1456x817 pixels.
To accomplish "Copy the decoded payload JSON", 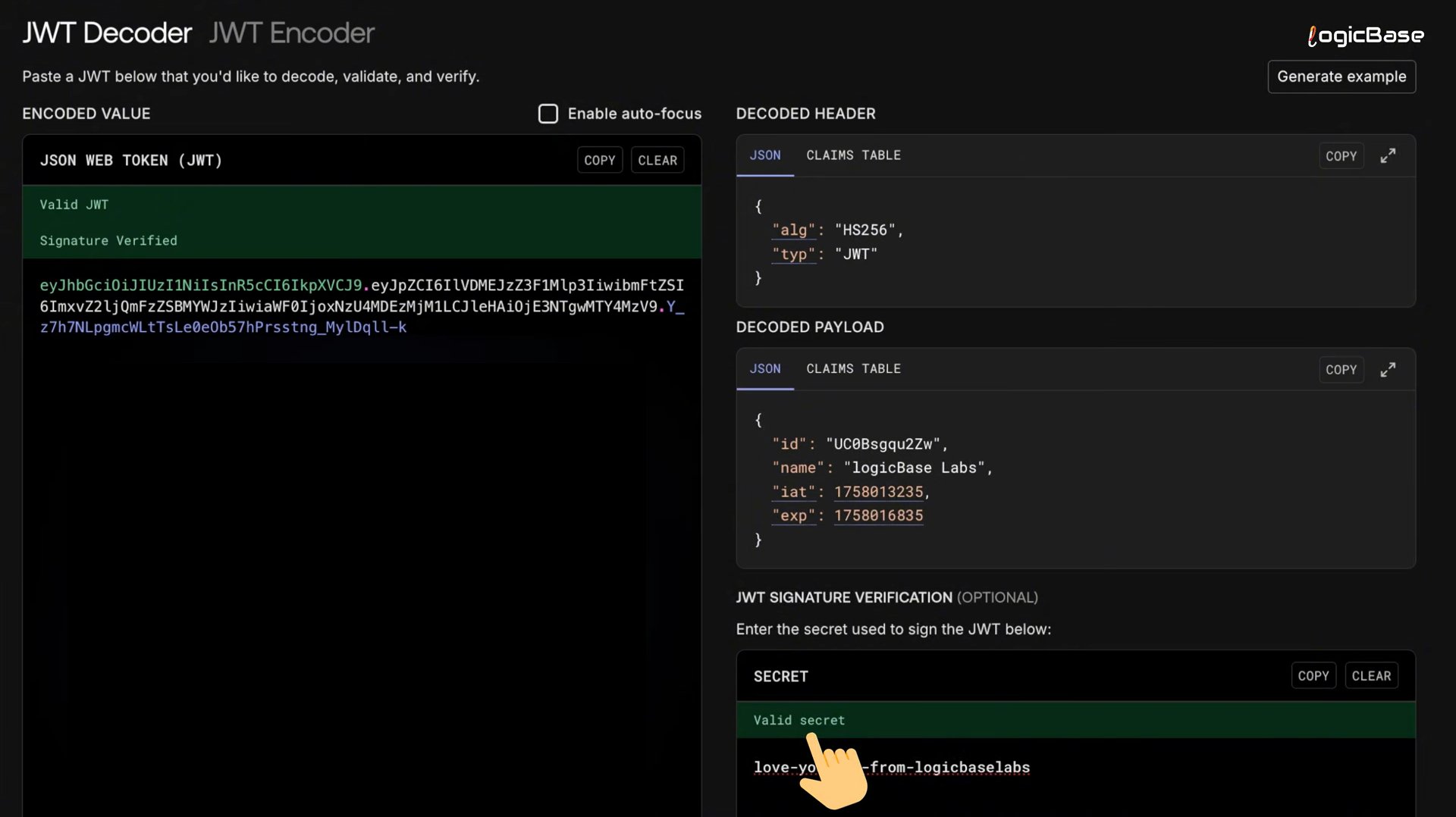I will click(x=1340, y=370).
